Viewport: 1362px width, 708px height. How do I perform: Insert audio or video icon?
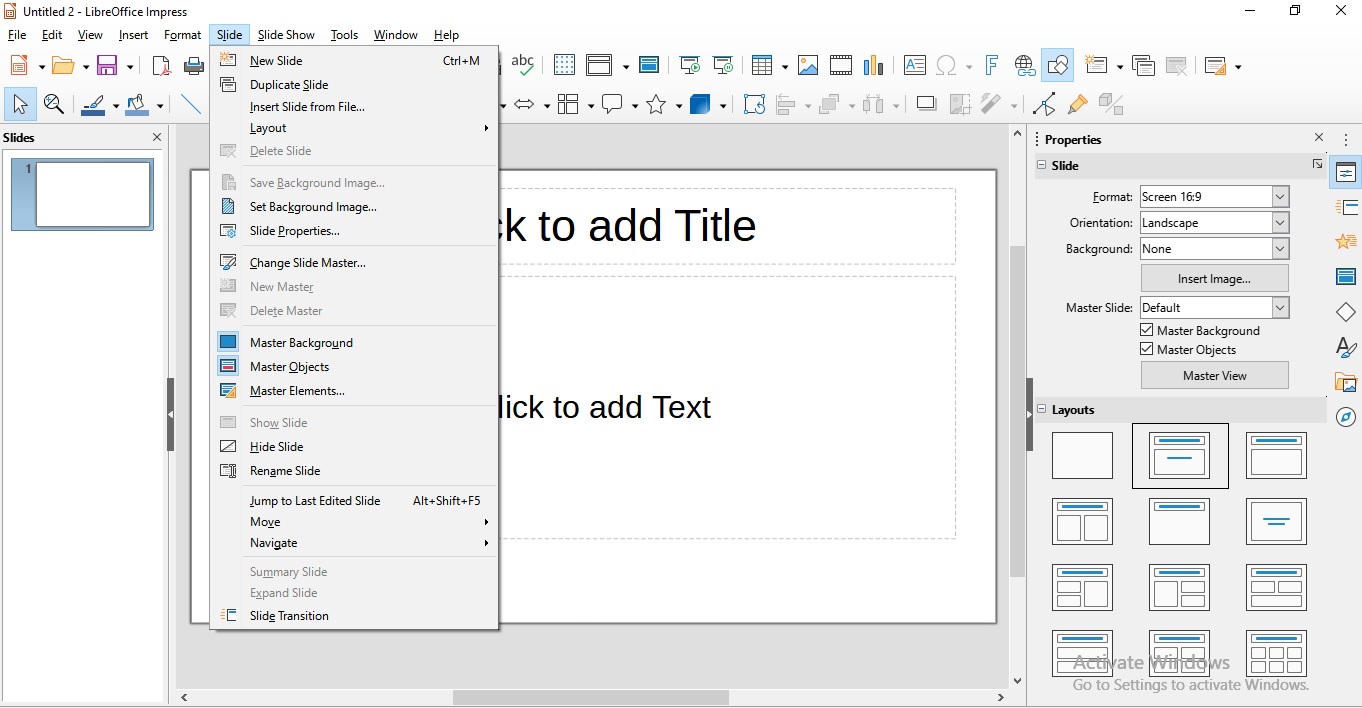tap(841, 65)
